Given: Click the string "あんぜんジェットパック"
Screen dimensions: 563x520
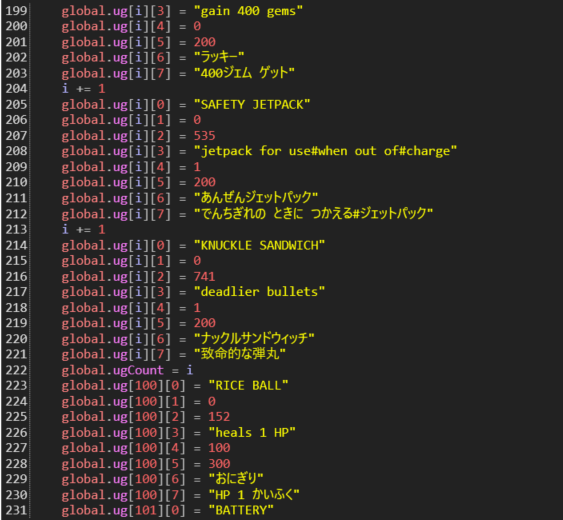Looking at the screenshot, I should (256, 198).
